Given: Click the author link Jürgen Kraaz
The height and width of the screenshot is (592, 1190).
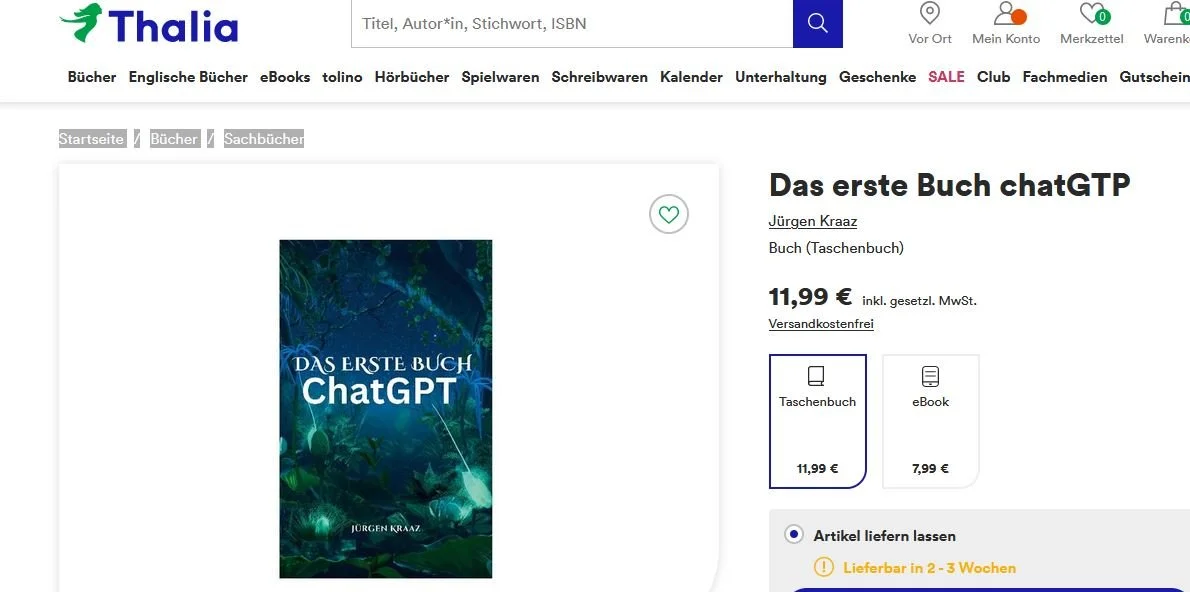Looking at the screenshot, I should (x=813, y=221).
